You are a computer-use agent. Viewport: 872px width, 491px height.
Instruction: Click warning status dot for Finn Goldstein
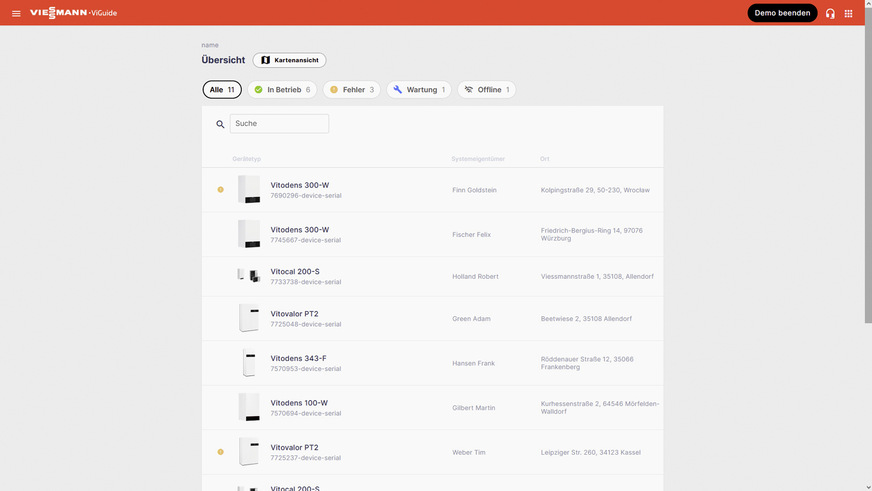221,189
